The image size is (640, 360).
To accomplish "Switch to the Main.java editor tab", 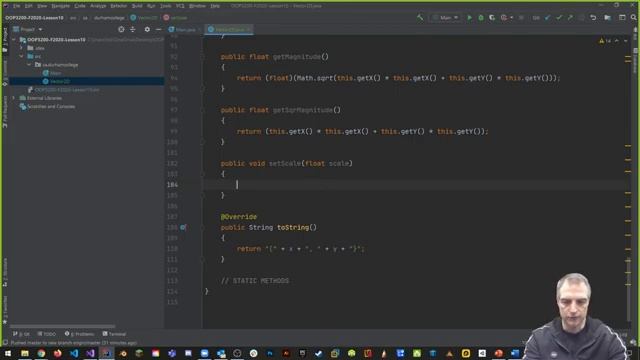I will [183, 29].
